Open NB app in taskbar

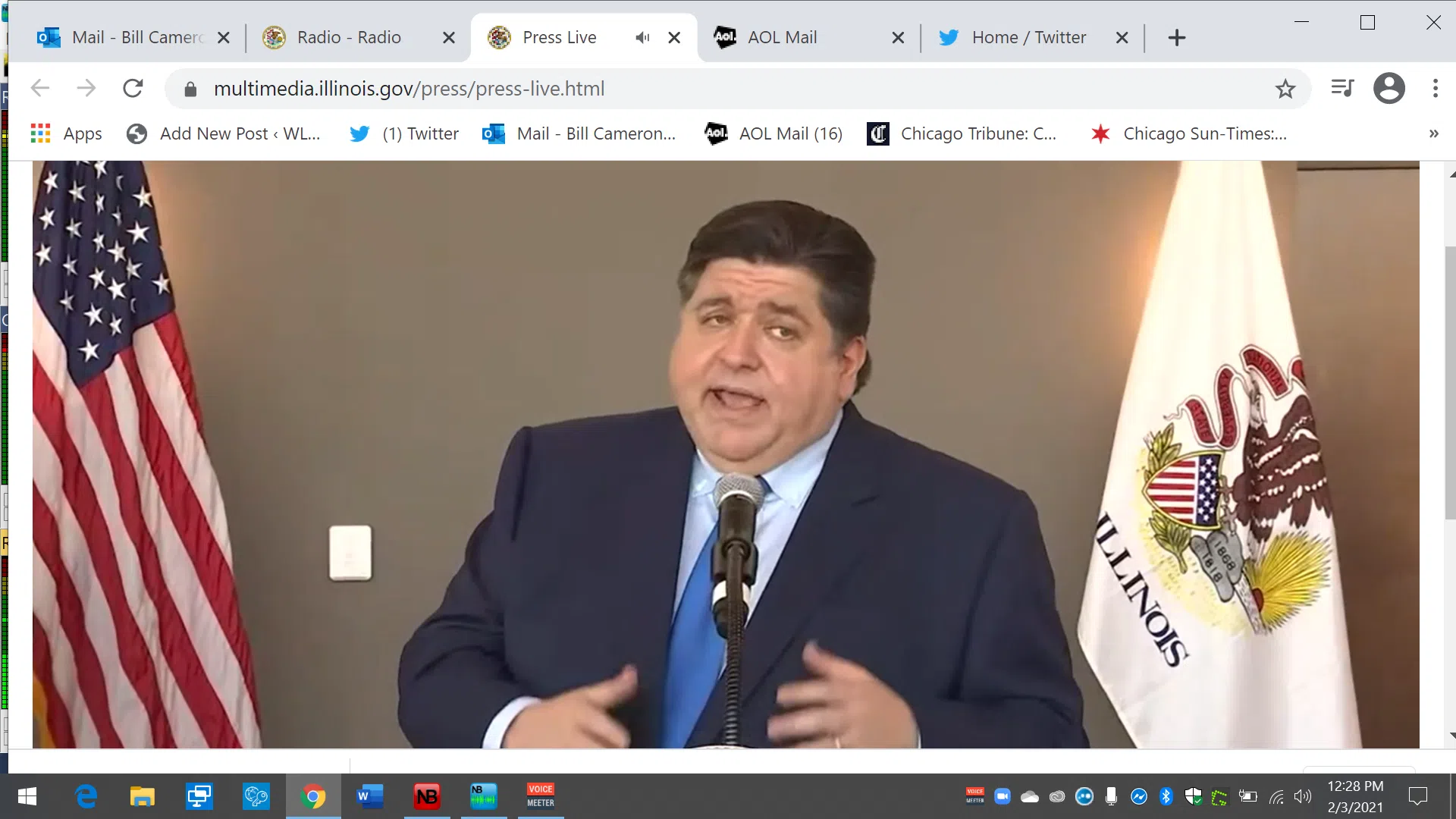[427, 796]
